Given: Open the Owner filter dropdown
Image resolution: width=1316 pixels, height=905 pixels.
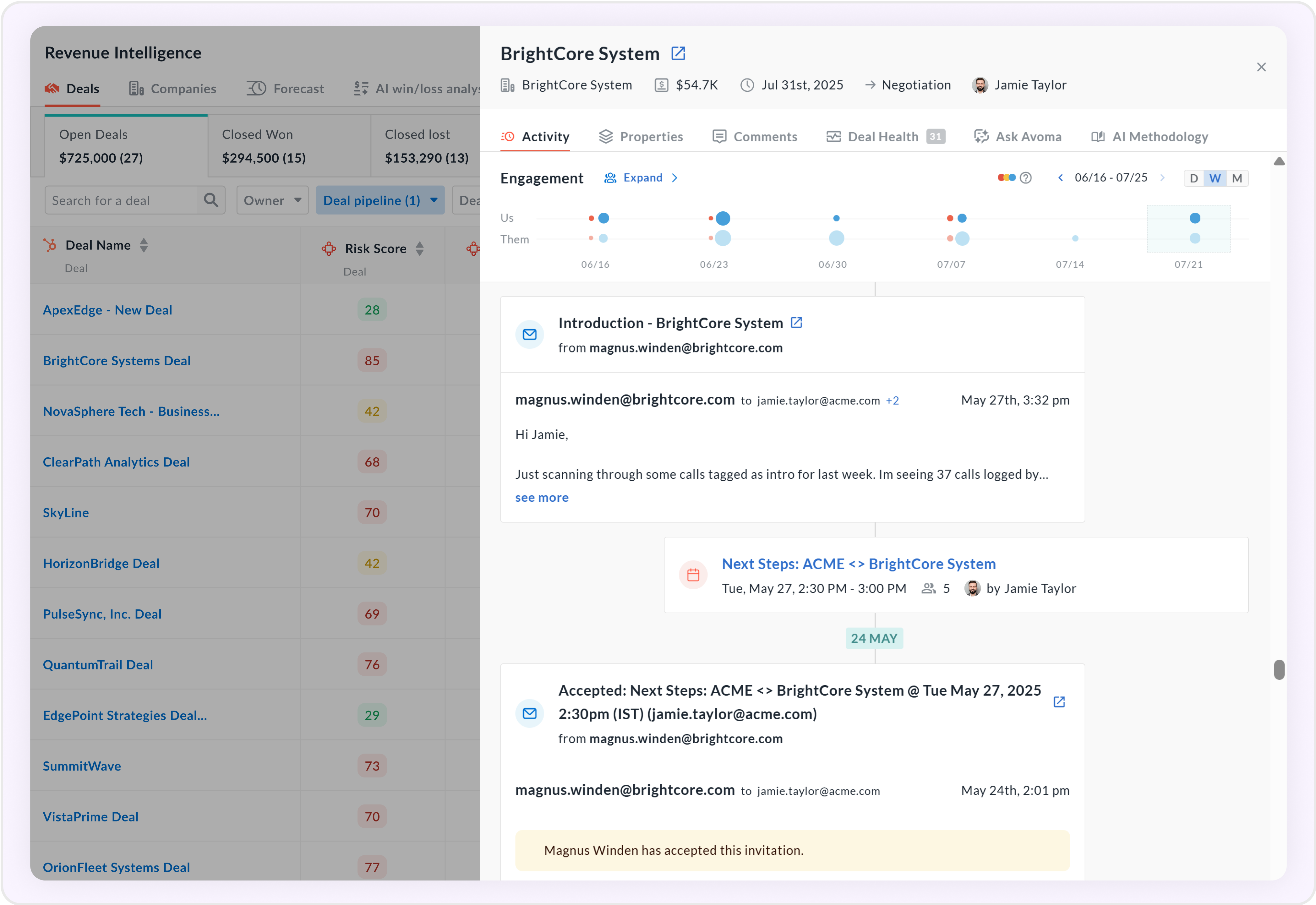Looking at the screenshot, I should [x=272, y=200].
